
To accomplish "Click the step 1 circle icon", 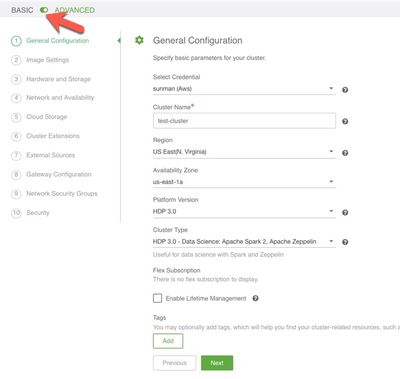I will coord(16,41).
